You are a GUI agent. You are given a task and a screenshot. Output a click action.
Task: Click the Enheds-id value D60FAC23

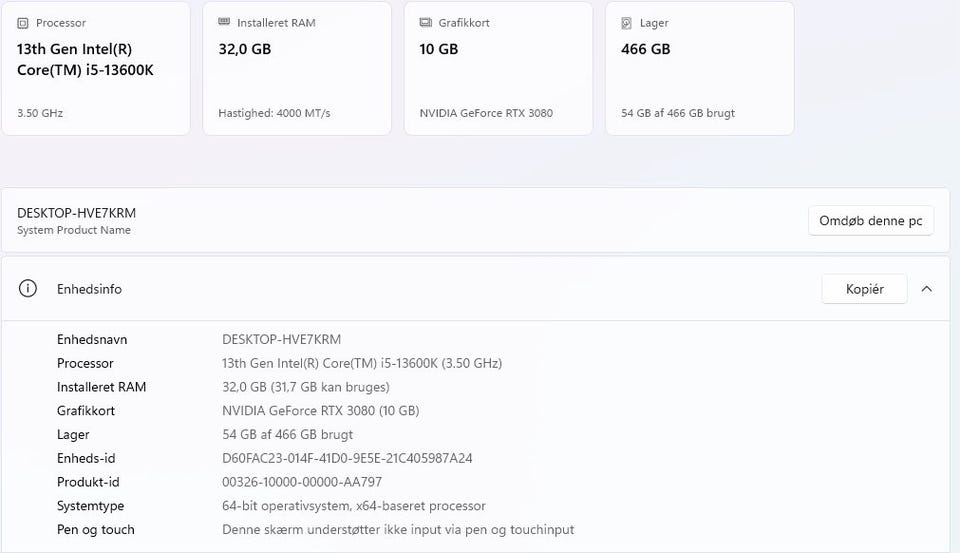coord(347,458)
